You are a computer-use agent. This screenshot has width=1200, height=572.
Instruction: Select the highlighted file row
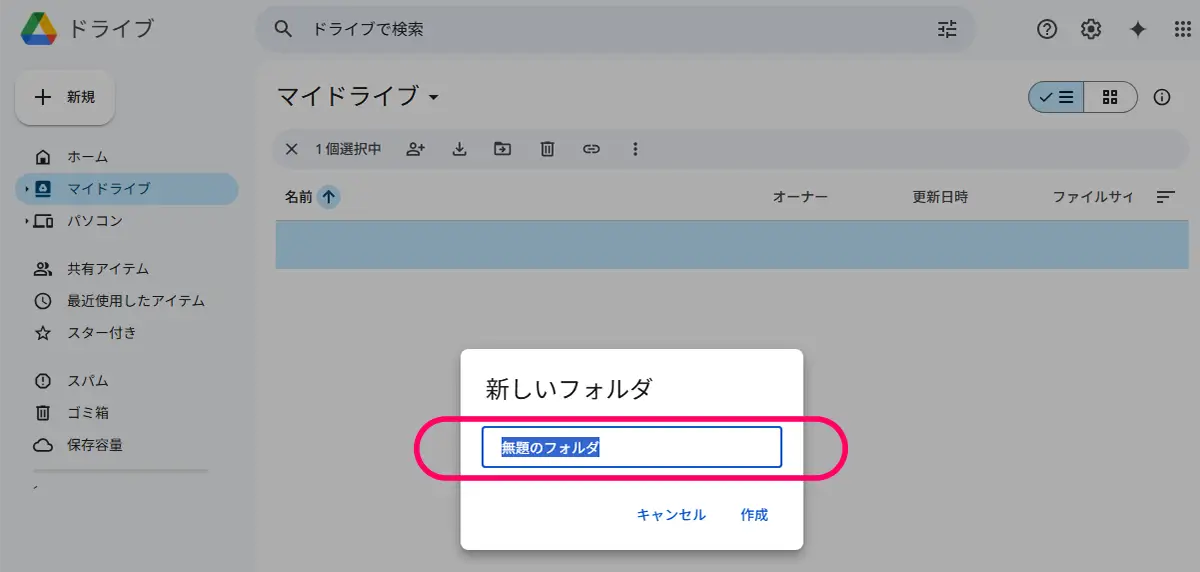click(732, 245)
